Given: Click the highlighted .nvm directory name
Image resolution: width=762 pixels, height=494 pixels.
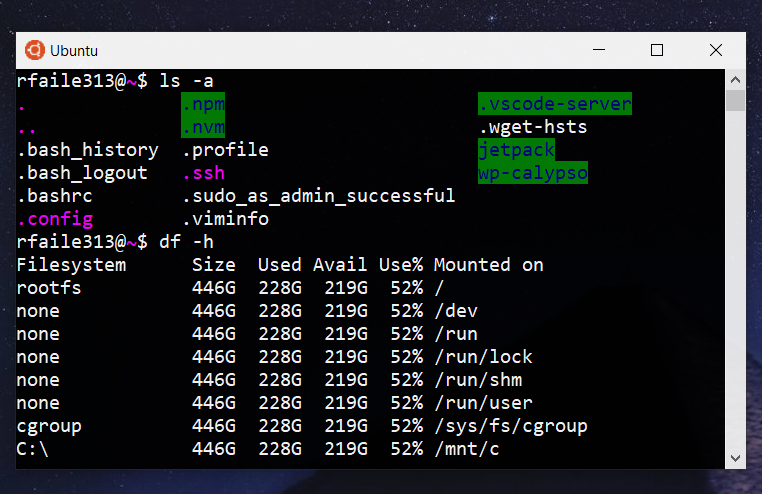Looking at the screenshot, I should [203, 127].
